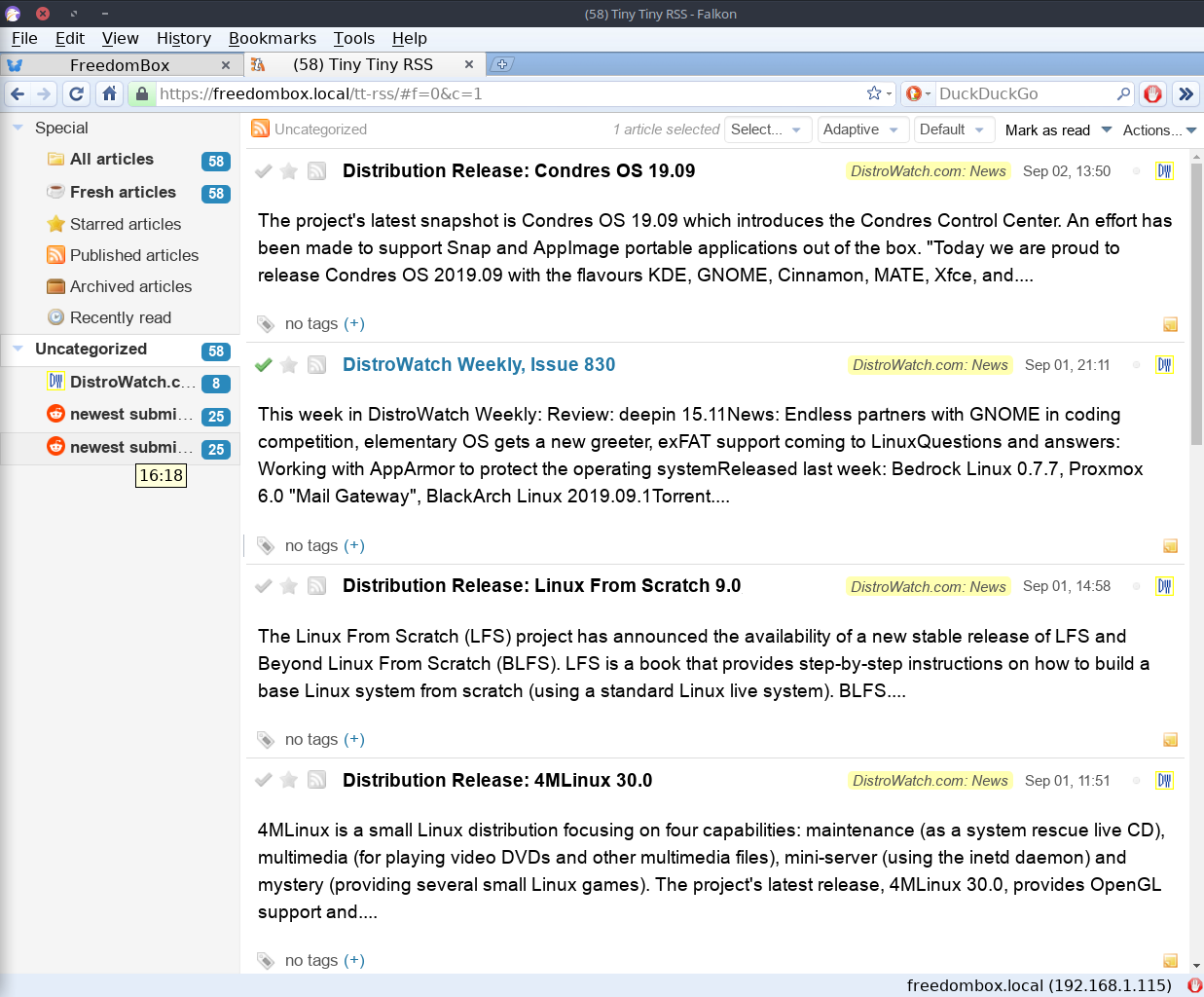
Task: Switch to the (58) Tiny Tiny RSS tab
Action: [x=363, y=64]
